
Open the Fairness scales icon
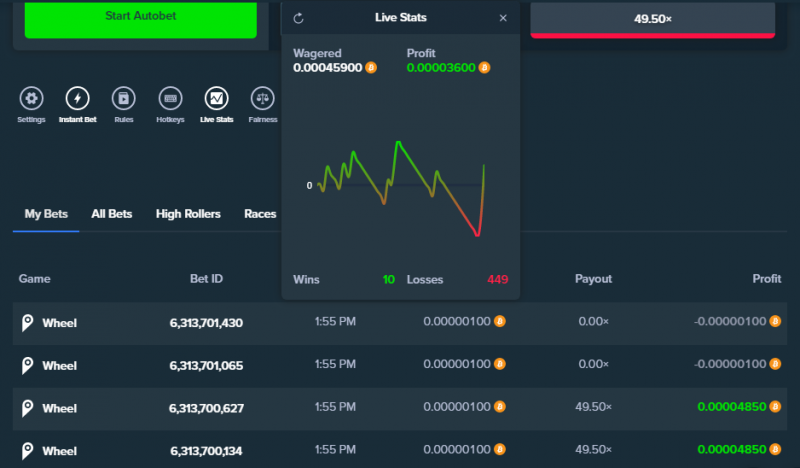tap(263, 98)
